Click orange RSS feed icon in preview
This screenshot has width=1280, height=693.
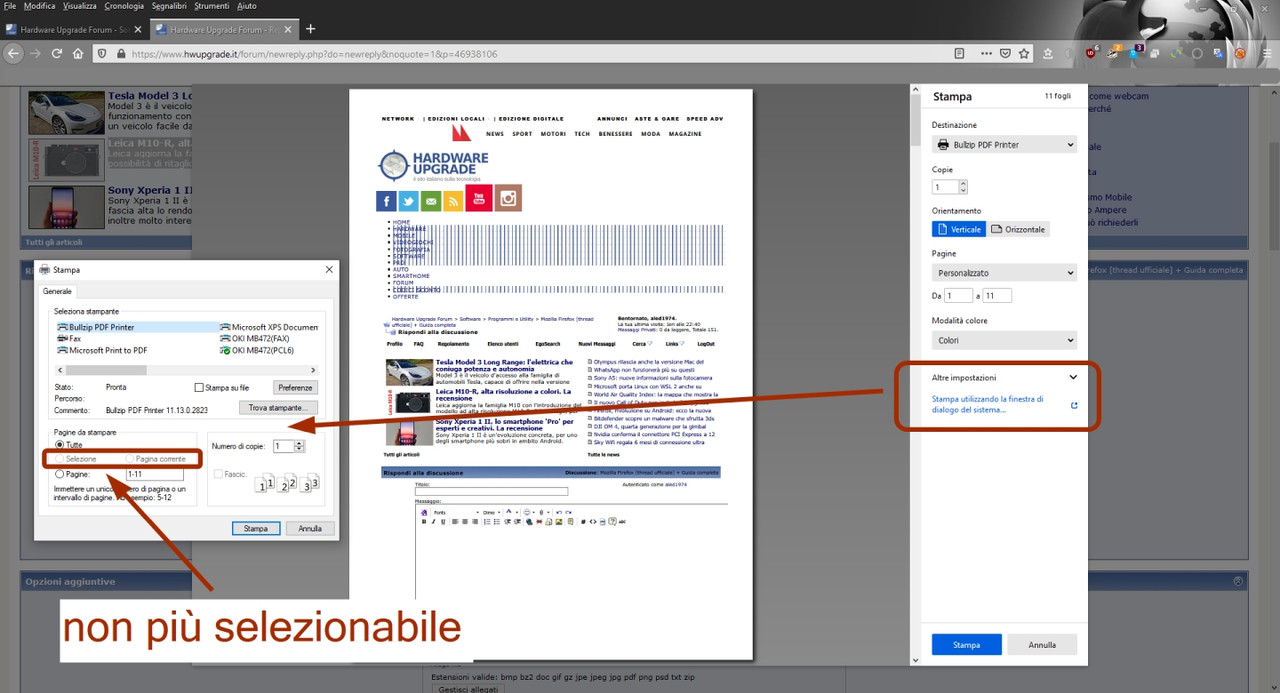[x=453, y=201]
